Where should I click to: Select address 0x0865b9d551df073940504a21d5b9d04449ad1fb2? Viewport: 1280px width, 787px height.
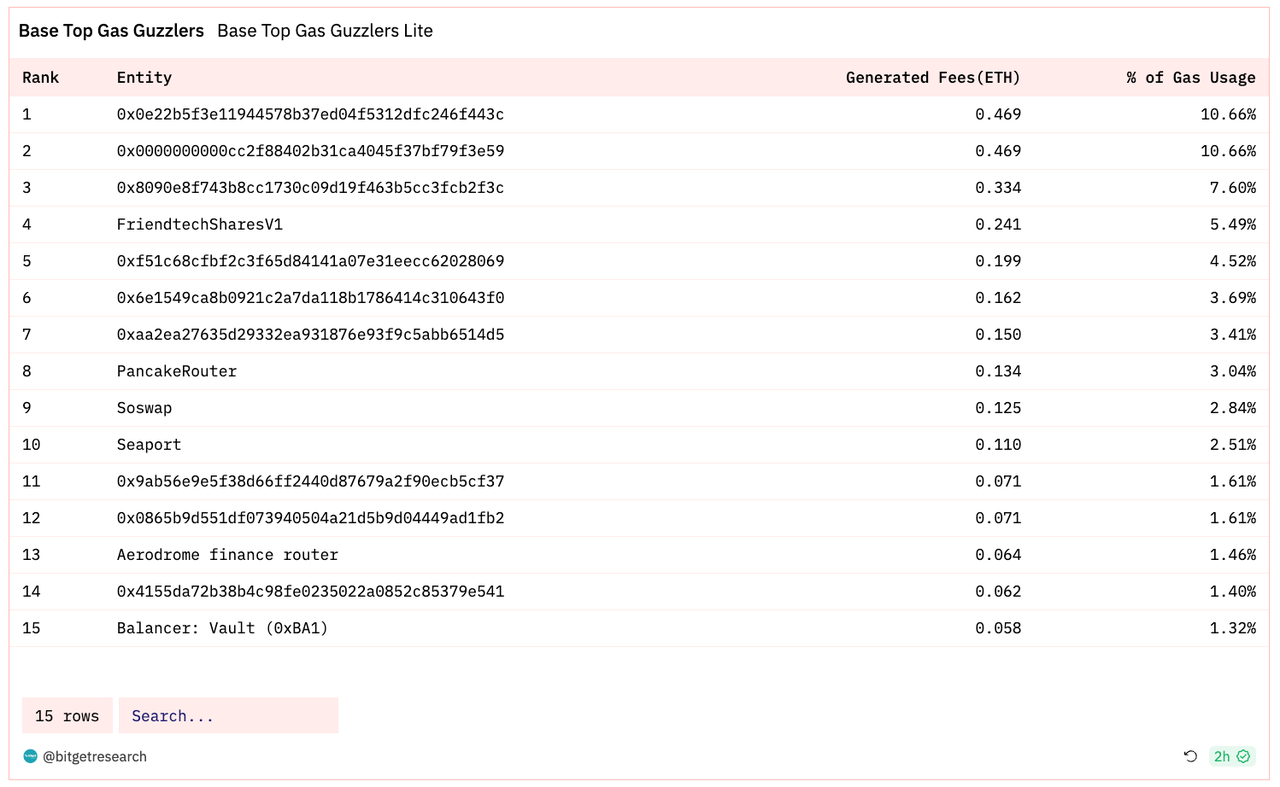click(310, 518)
